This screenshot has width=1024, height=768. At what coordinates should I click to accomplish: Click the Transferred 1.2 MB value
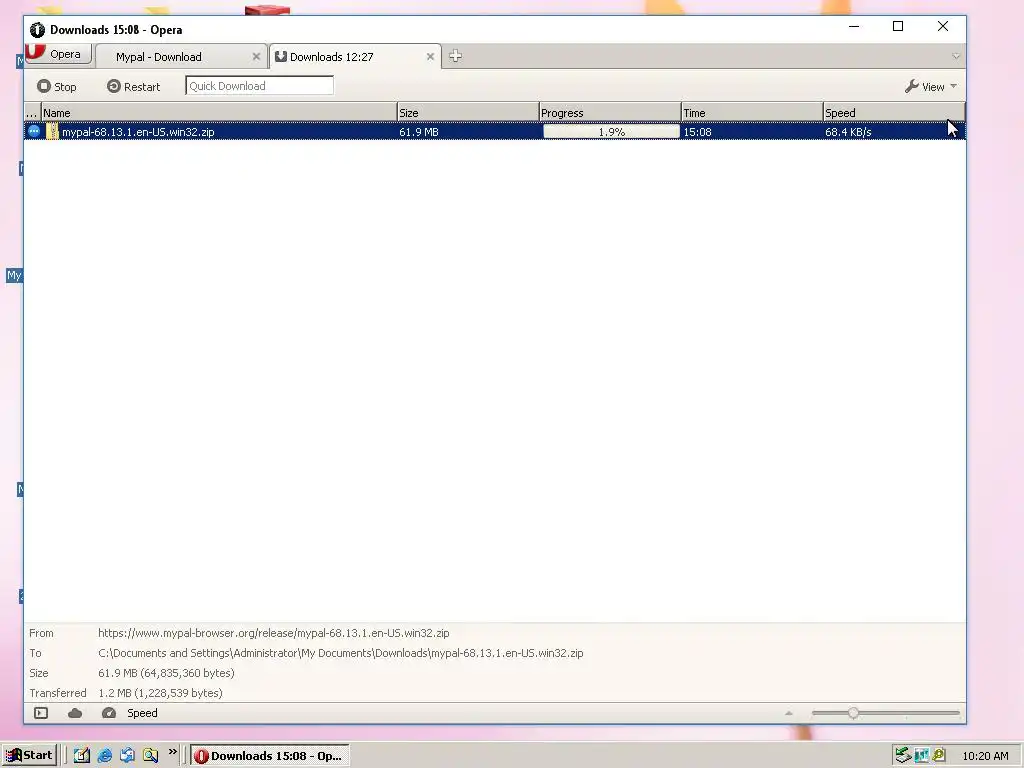(161, 693)
